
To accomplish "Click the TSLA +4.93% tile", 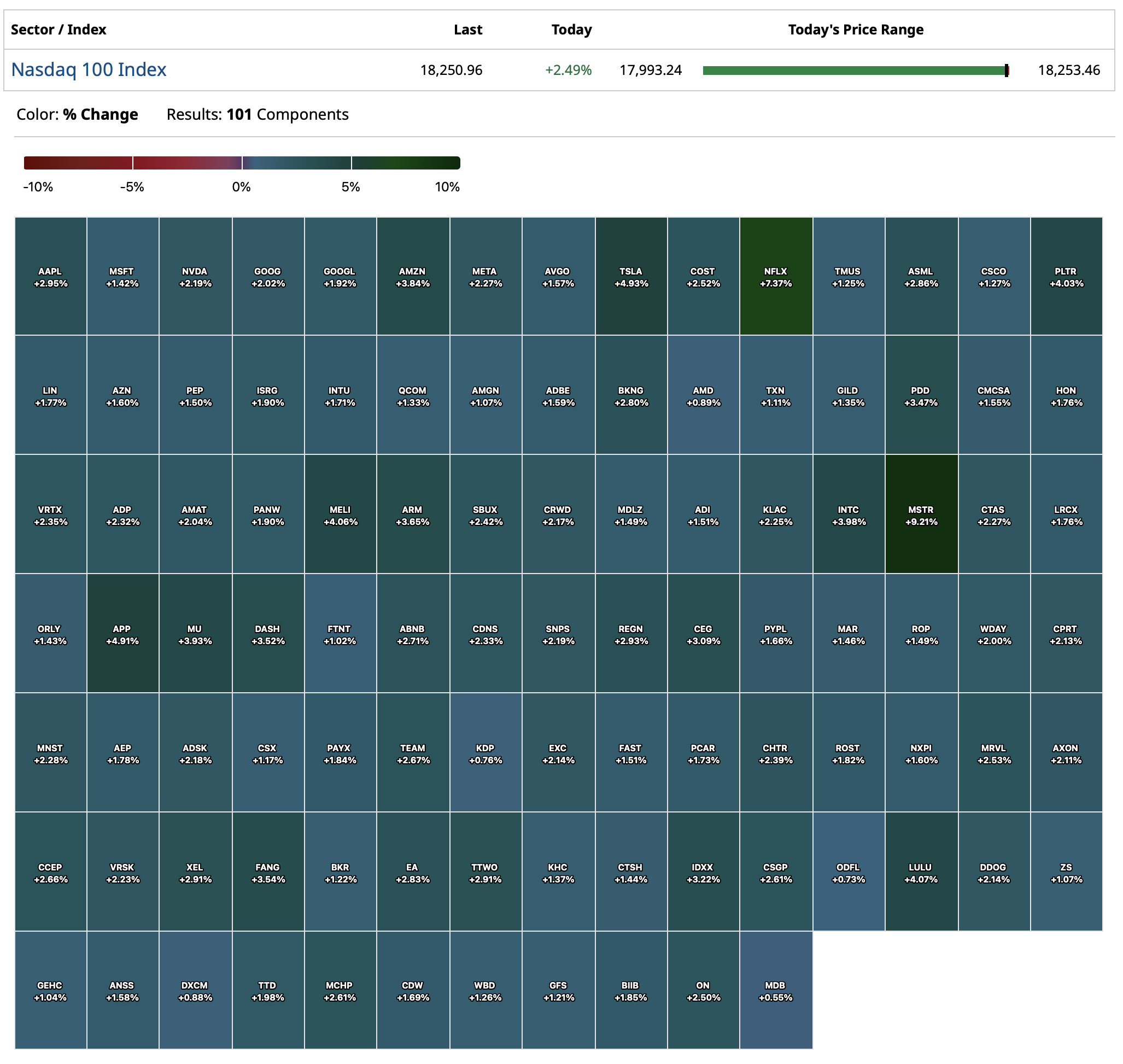I will (x=631, y=277).
